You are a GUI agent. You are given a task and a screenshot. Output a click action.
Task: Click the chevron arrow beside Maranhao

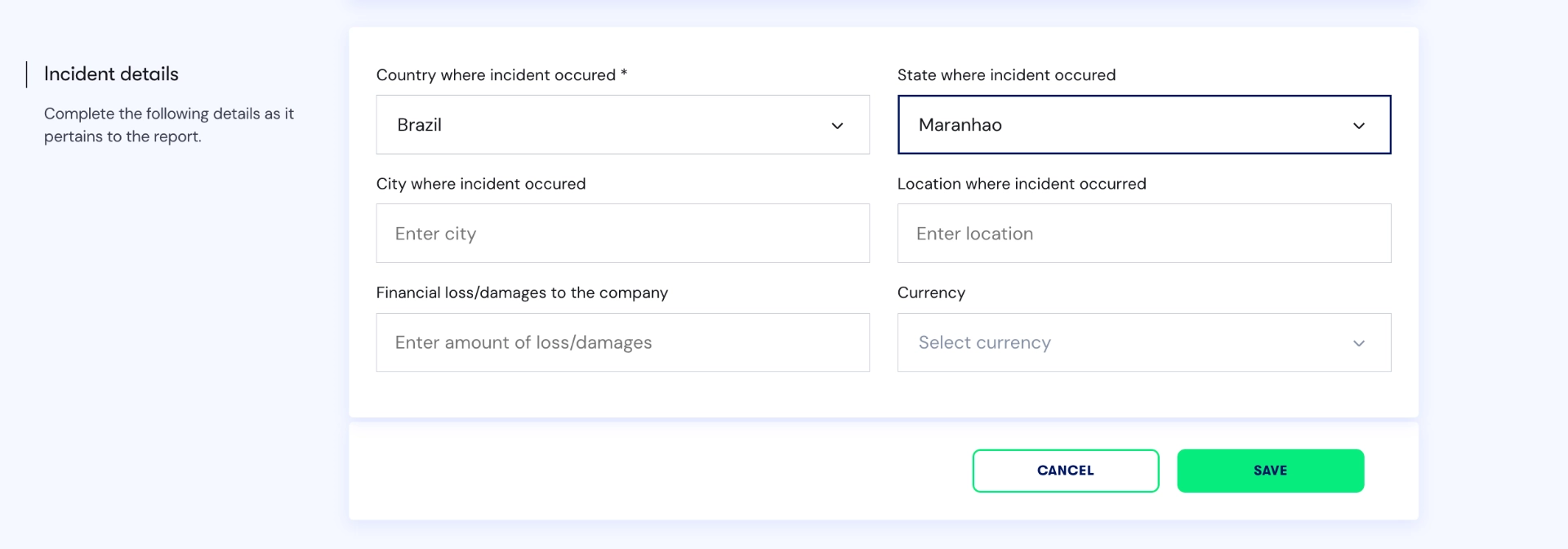pos(1359,126)
